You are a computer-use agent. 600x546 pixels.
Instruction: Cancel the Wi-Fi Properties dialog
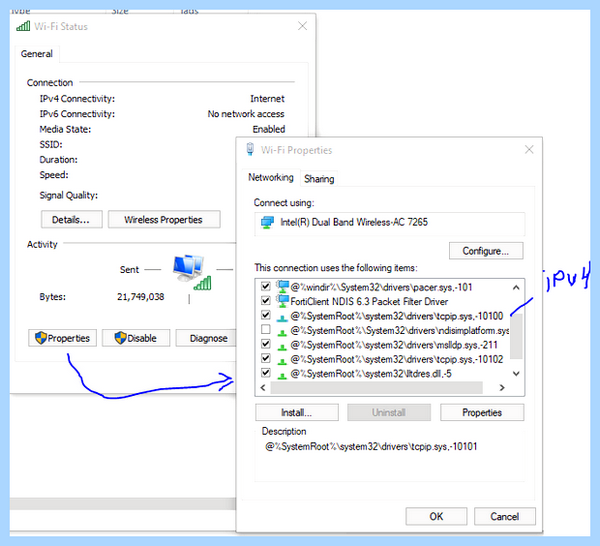point(505,517)
